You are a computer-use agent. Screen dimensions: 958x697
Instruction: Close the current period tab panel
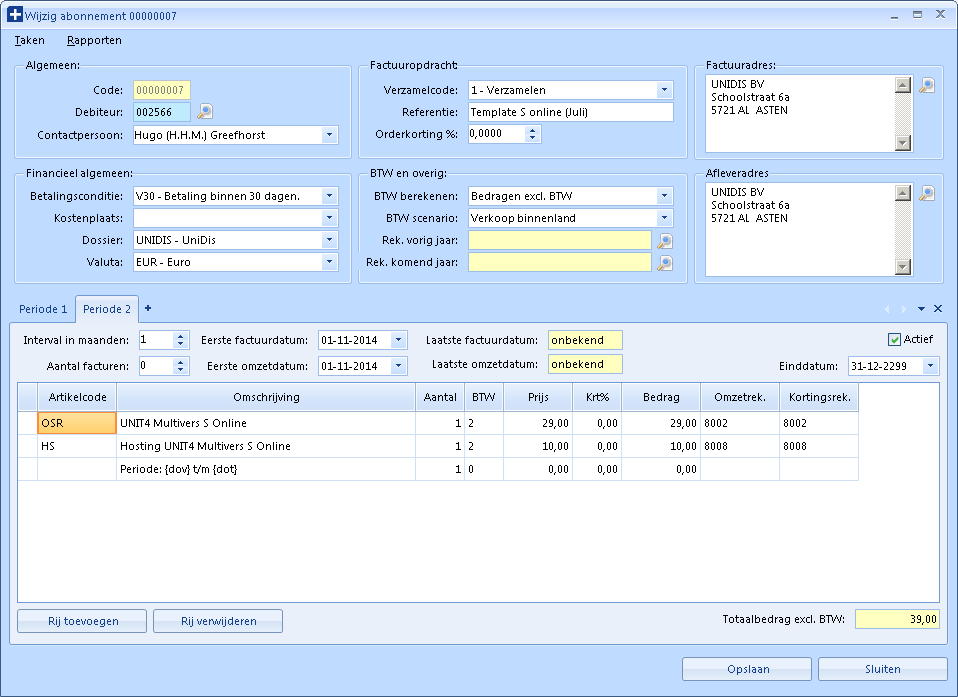coord(938,308)
